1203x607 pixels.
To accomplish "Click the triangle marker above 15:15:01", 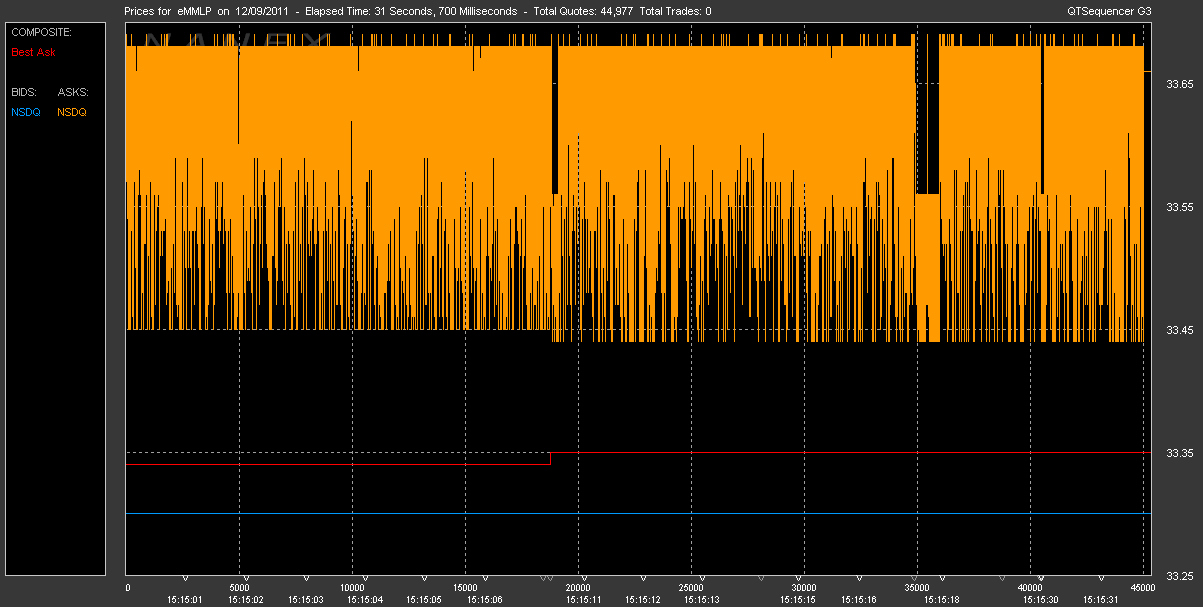I will click(x=185, y=578).
